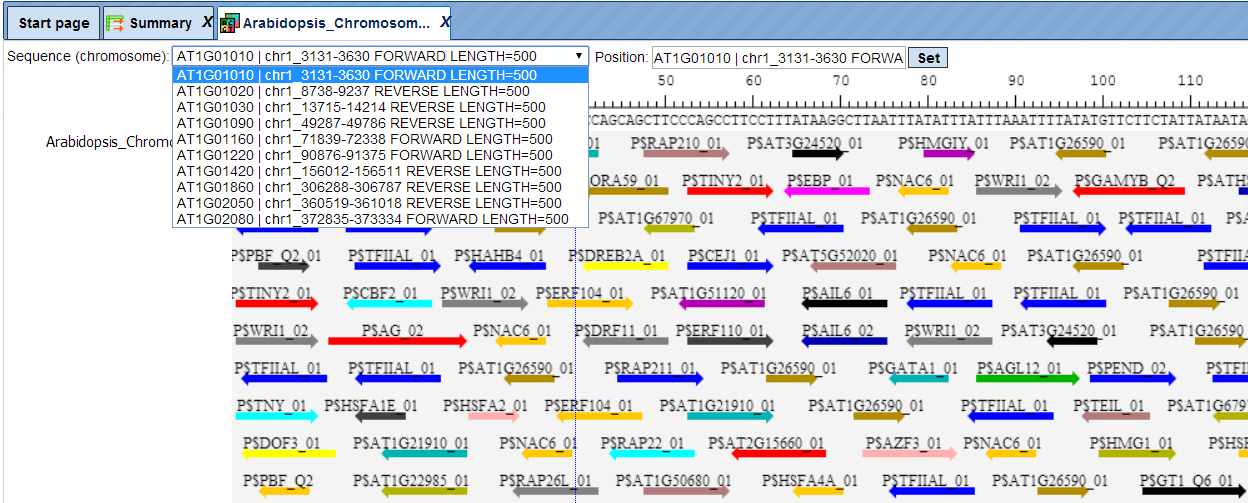Open the Summary tab
The height and width of the screenshot is (503, 1248).
[160, 23]
